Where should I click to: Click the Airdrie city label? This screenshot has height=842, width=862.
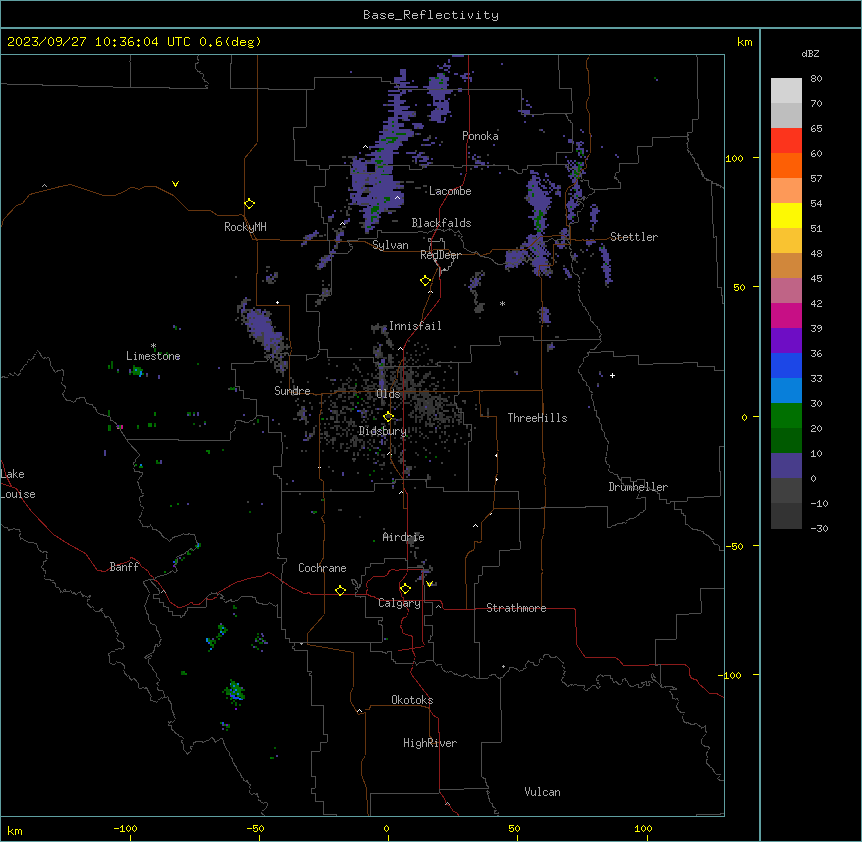pyautogui.click(x=403, y=537)
